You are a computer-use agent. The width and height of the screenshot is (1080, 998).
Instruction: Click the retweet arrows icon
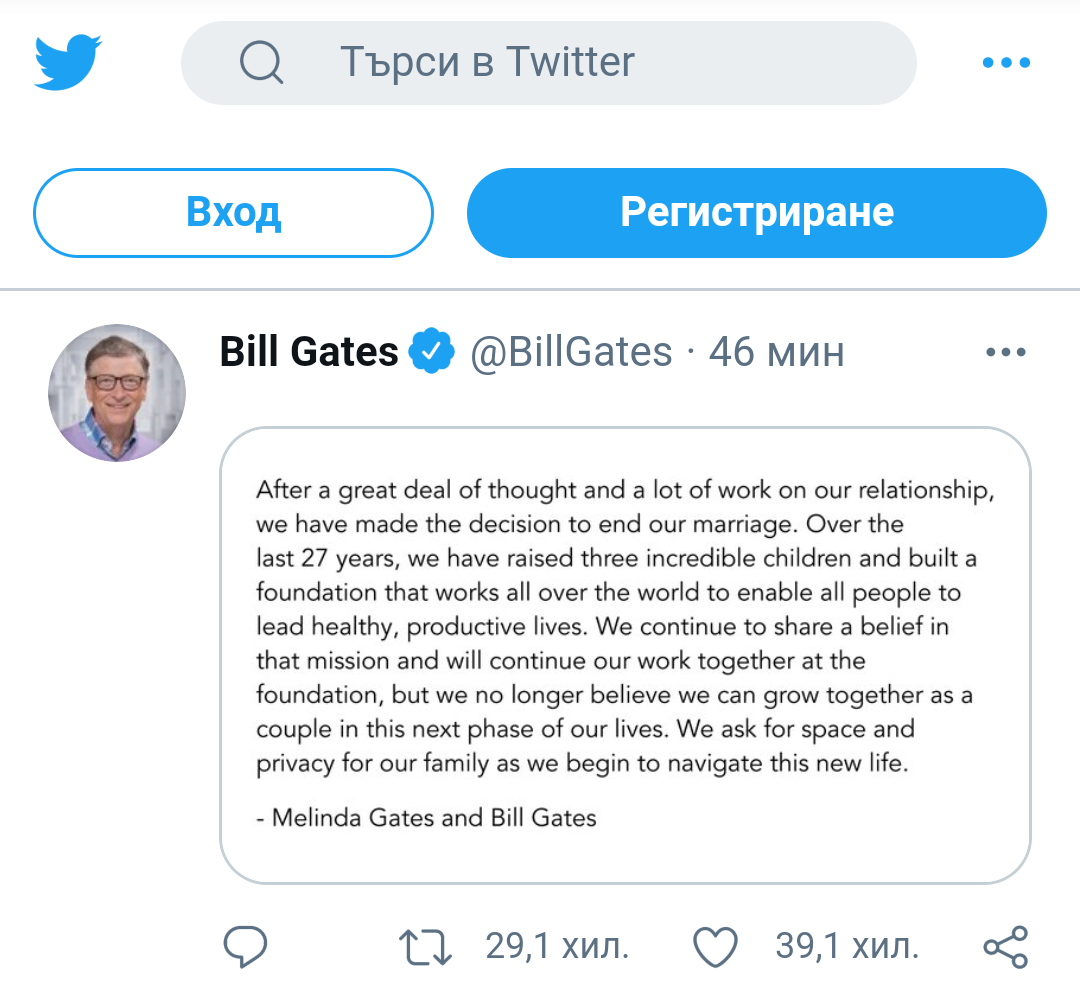[426, 946]
